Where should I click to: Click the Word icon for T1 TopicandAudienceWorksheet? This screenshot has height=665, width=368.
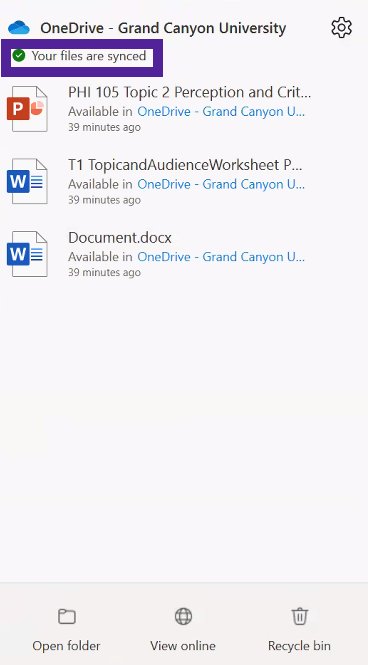tap(27, 182)
